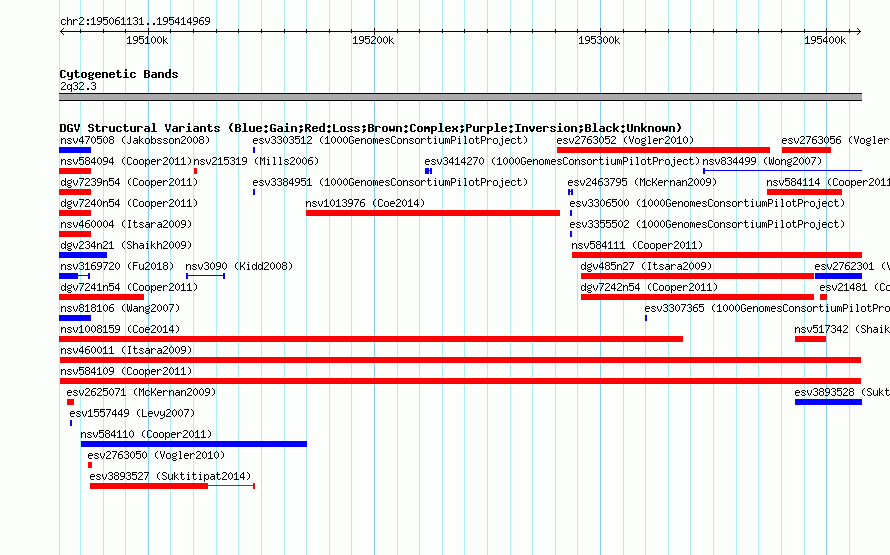Screen dimensions: 890x555
Task: Open the esv3306500 variant label
Action: coord(707,203)
